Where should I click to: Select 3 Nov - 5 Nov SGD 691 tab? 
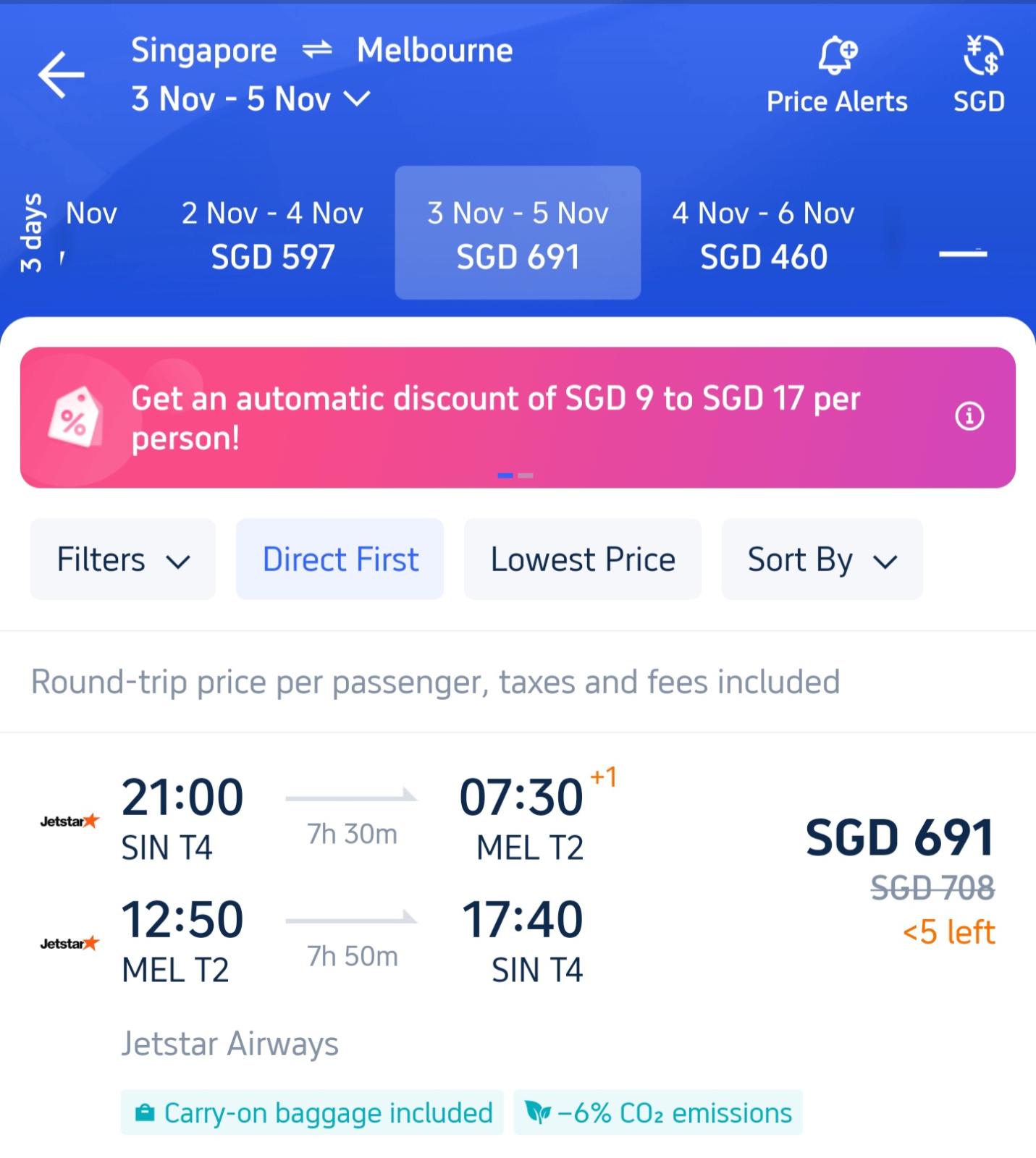[518, 232]
